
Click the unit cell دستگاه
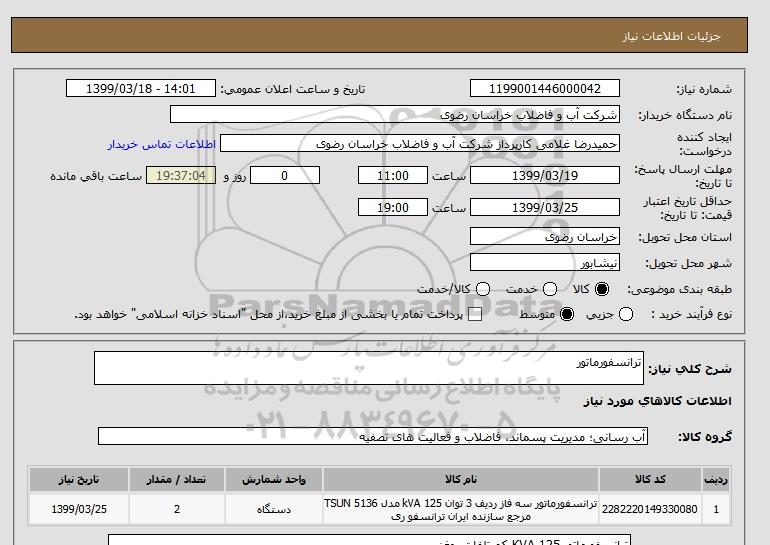pyautogui.click(x=274, y=509)
